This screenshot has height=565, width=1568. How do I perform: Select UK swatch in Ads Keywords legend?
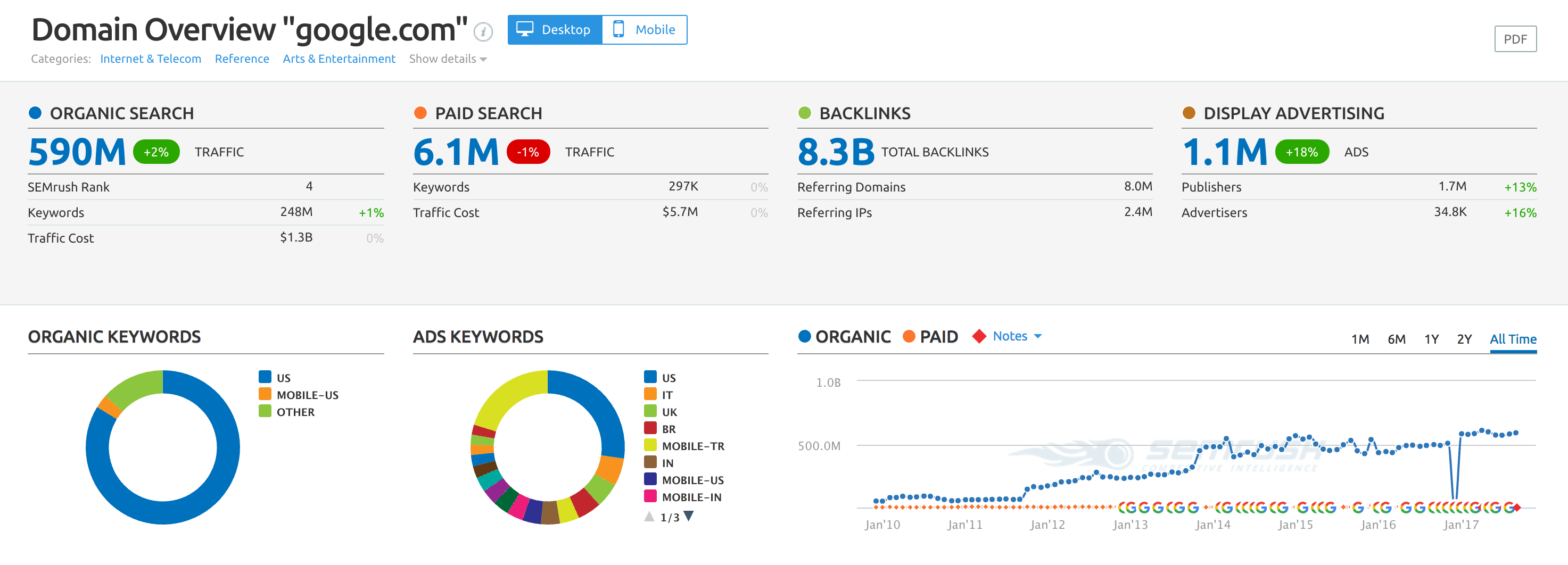650,411
